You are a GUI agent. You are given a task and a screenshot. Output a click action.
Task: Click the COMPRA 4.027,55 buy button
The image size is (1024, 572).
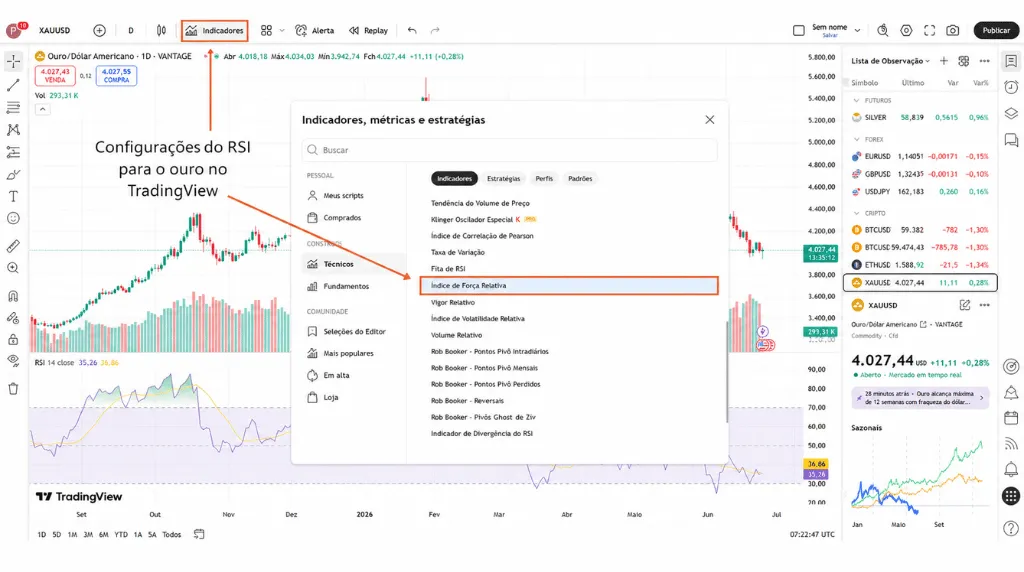(x=116, y=76)
